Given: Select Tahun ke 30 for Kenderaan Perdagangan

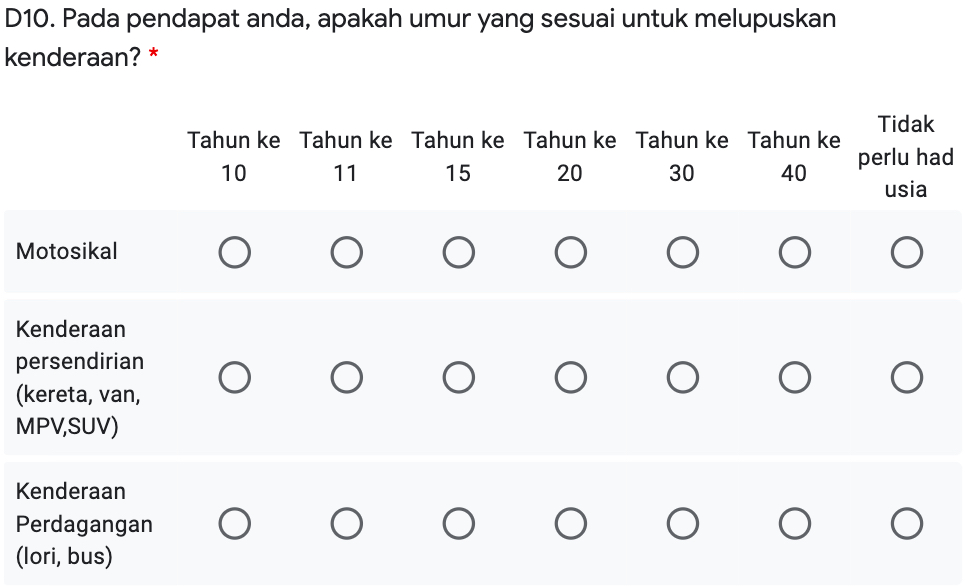Looking at the screenshot, I should click(x=682, y=523).
